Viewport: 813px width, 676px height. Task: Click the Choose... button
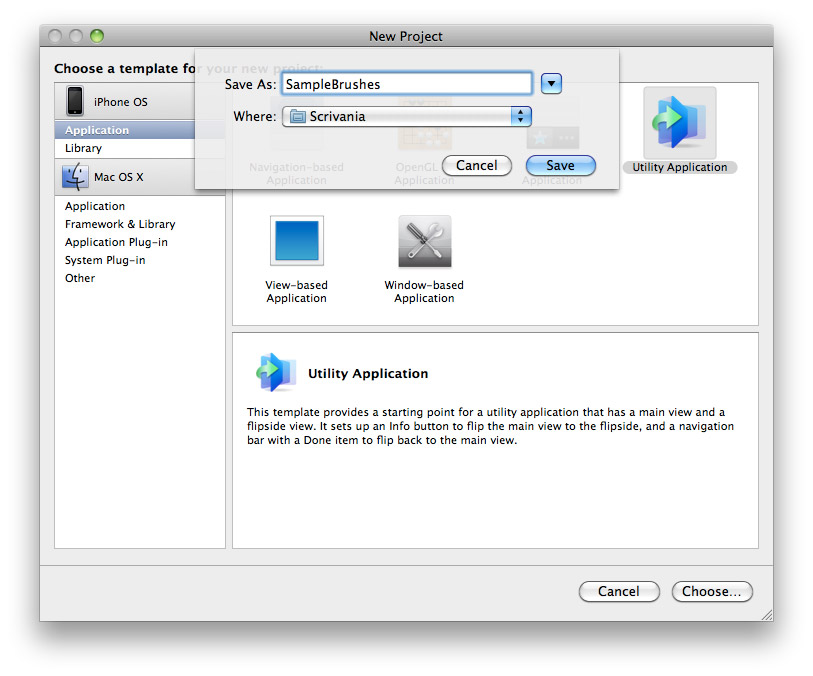coord(711,591)
